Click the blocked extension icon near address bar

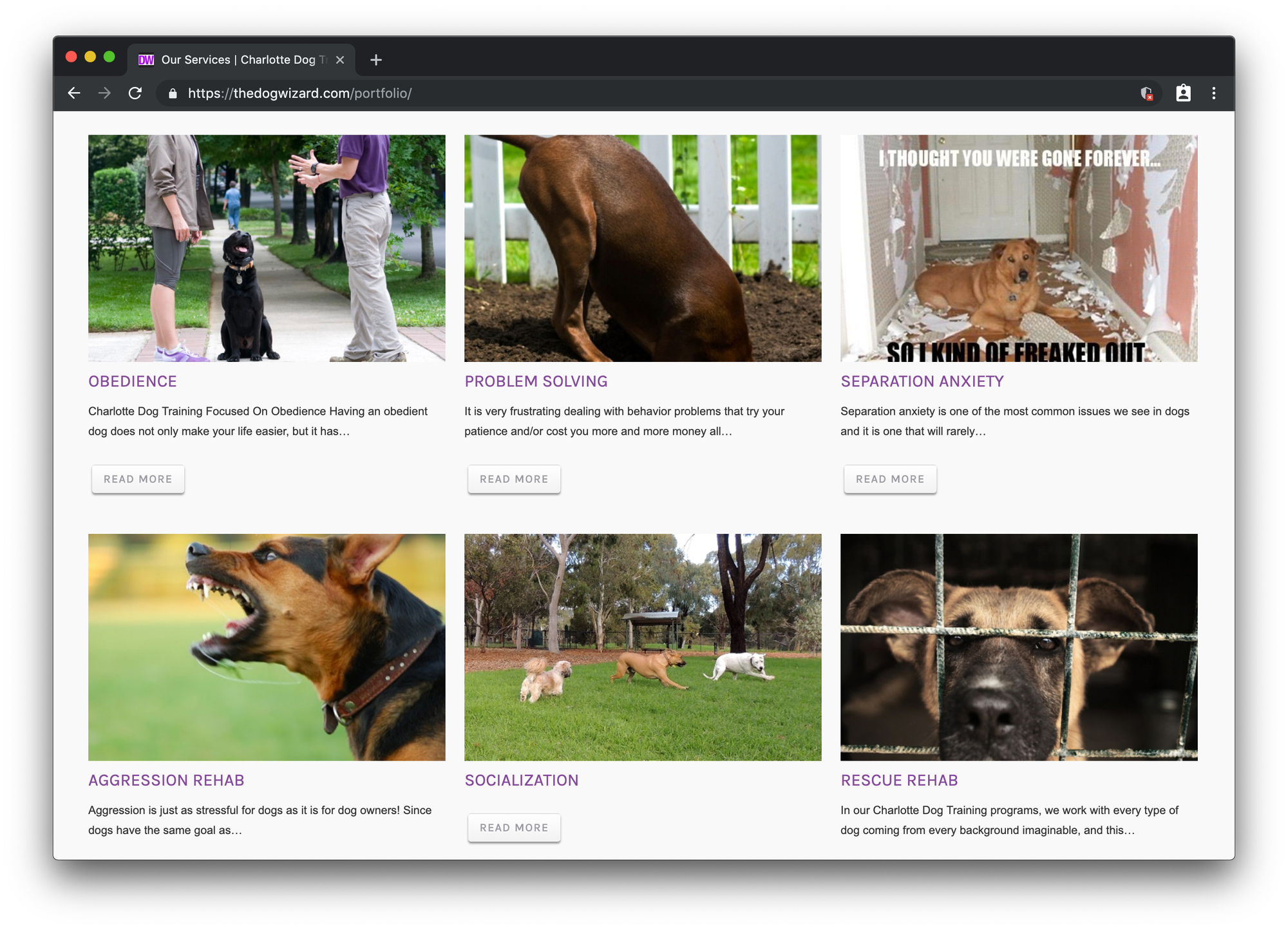(x=1146, y=93)
